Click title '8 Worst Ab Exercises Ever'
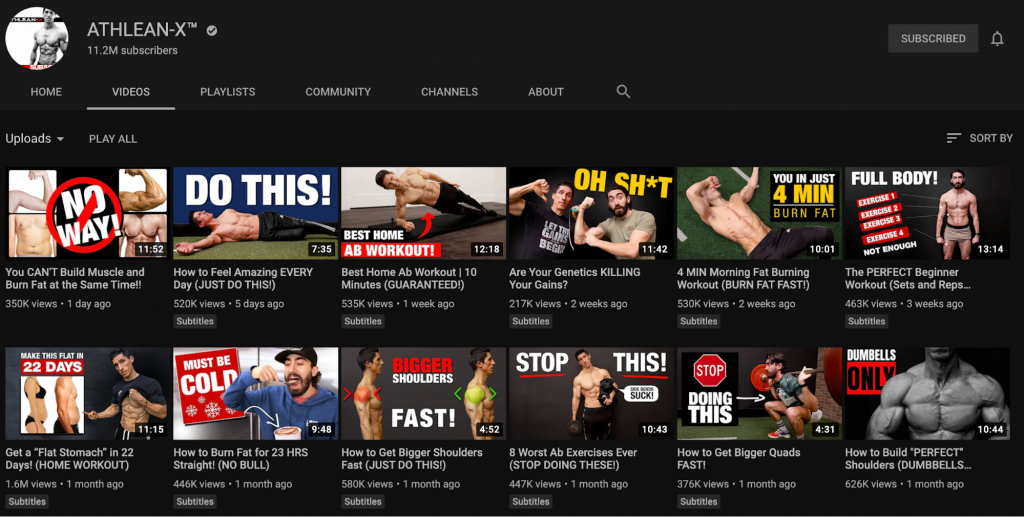Screen dimensions: 1024x517 573,458
